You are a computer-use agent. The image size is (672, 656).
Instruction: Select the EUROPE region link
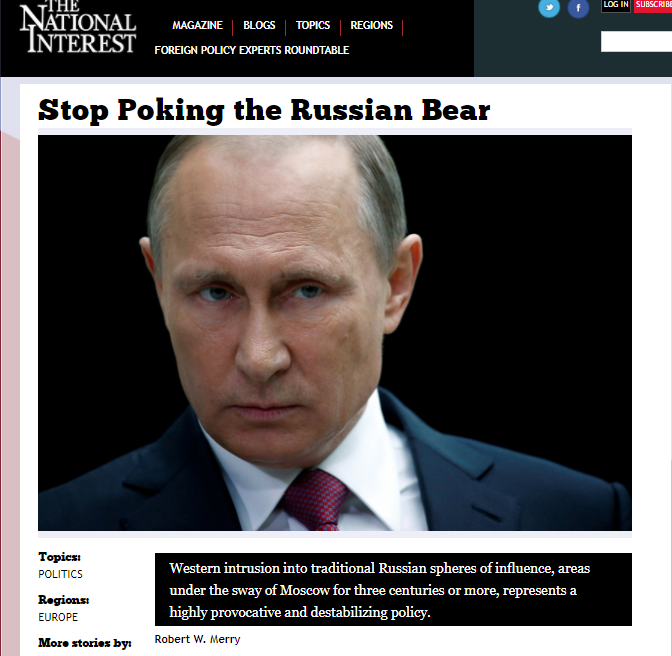point(58,617)
